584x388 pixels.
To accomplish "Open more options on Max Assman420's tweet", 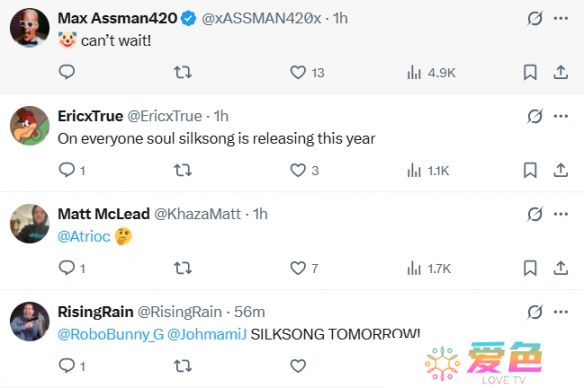I will 561,18.
